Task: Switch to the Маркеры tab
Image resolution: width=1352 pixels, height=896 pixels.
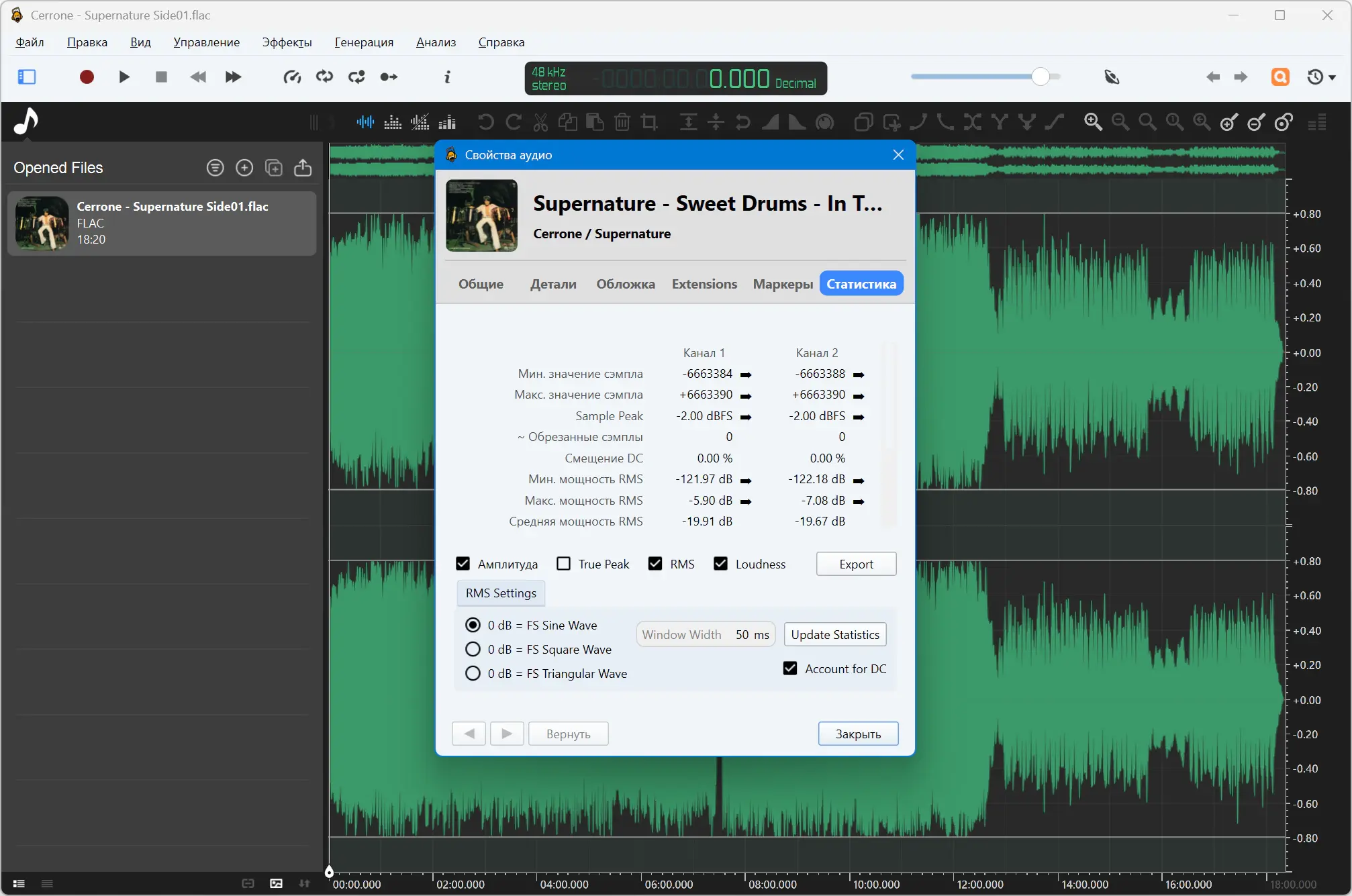Action: [783, 284]
